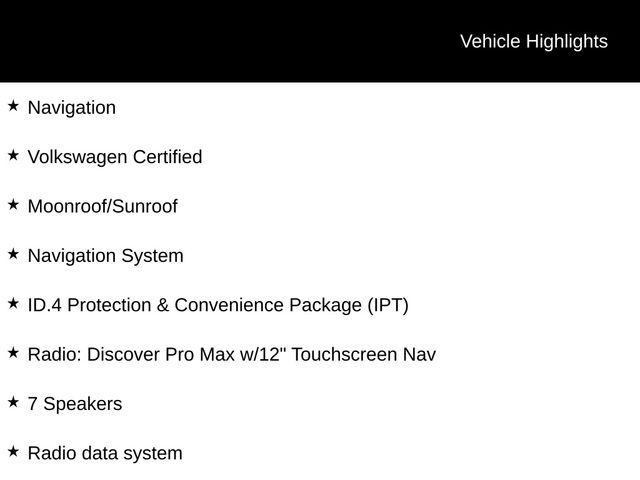
Task: Select the Navigation highlight text
Action: coord(71,108)
